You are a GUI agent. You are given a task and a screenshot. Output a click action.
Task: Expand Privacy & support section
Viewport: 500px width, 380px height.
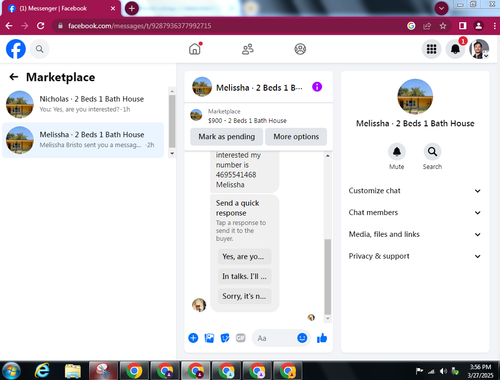point(415,256)
